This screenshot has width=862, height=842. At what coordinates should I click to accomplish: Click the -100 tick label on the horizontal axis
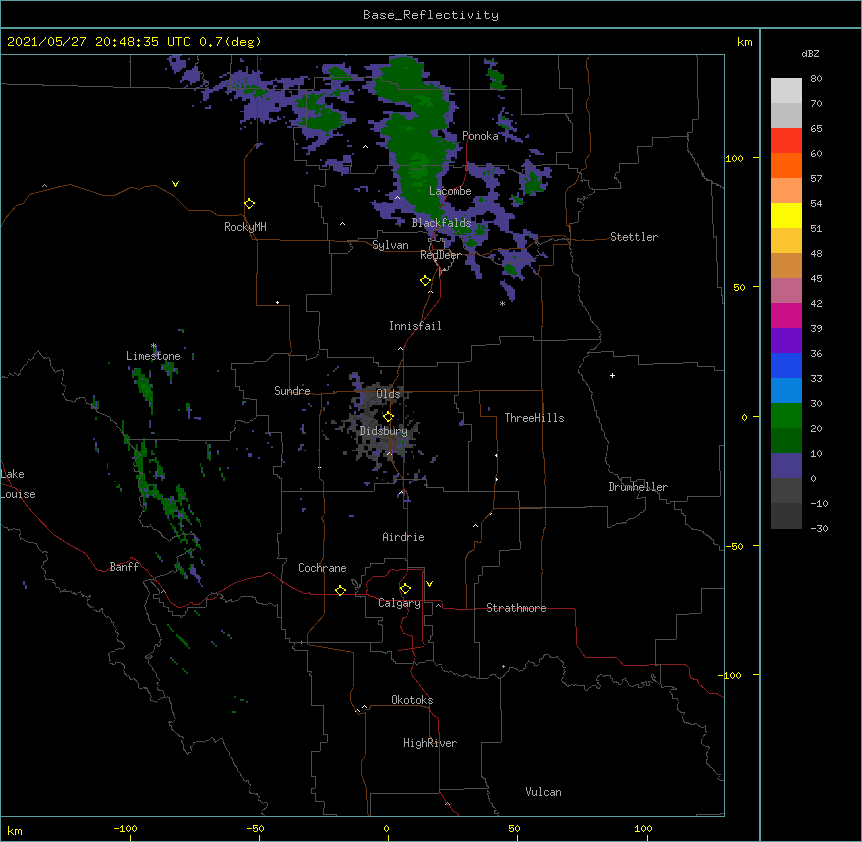tap(125, 828)
